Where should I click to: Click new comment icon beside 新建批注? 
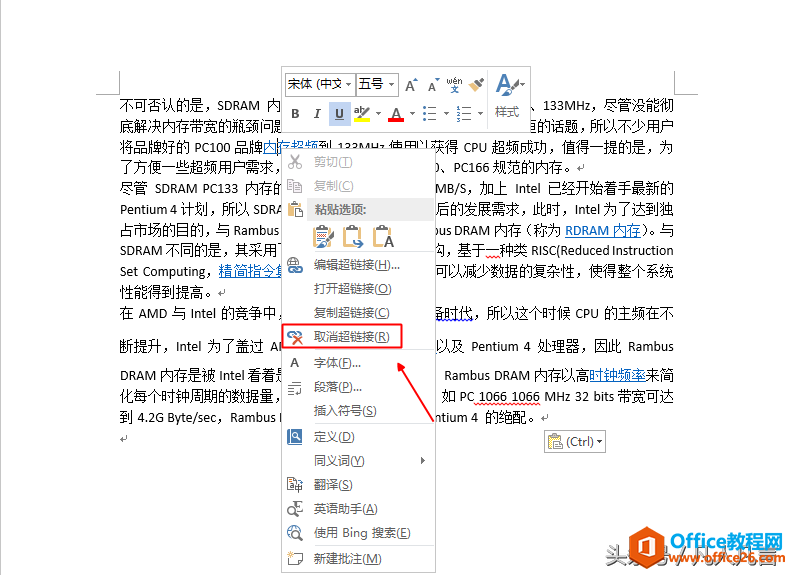pyautogui.click(x=294, y=558)
